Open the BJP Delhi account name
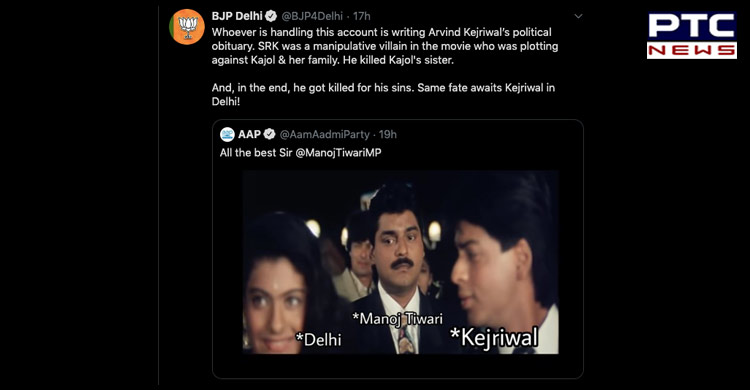 (x=237, y=16)
